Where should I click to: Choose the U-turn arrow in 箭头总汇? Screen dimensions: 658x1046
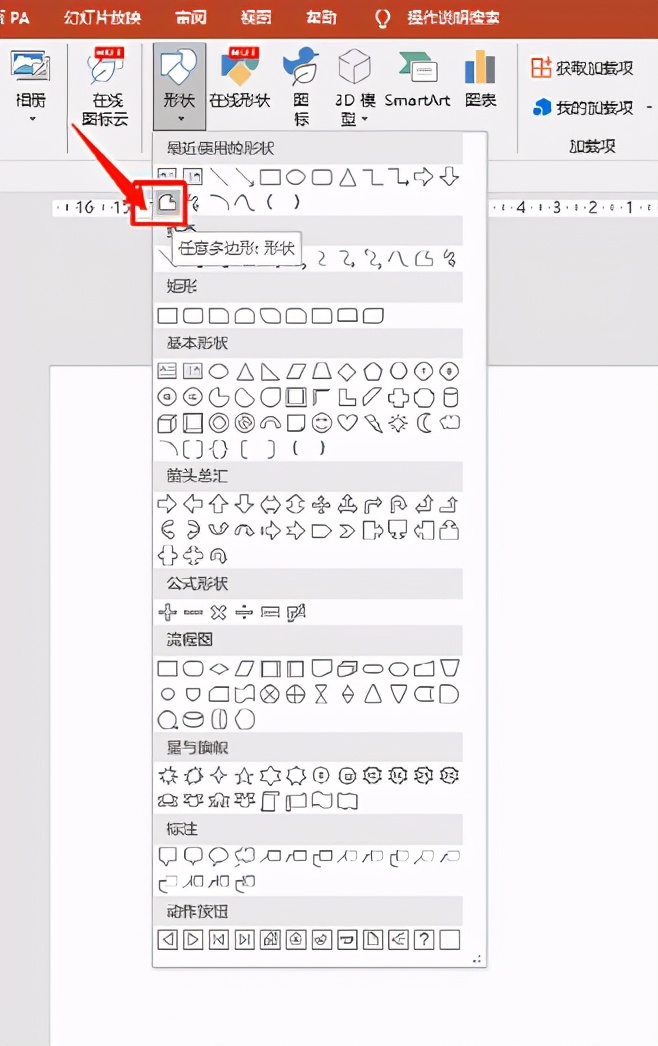398,504
